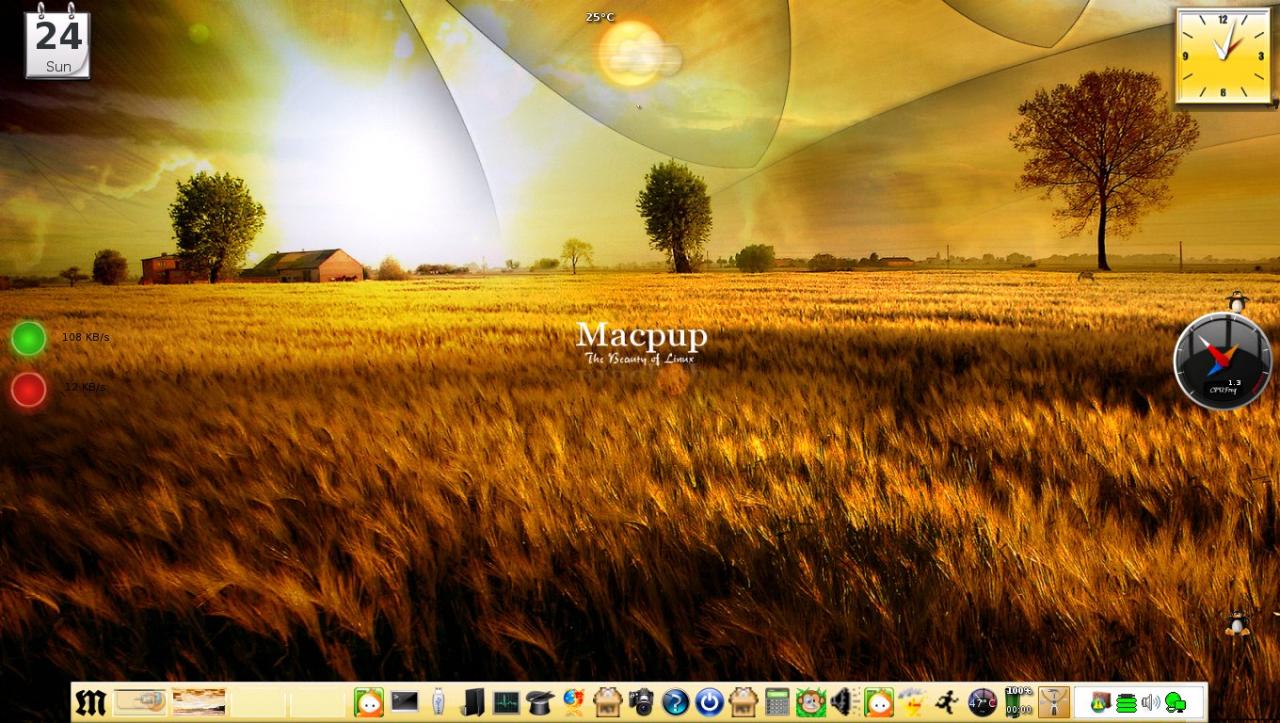The width and height of the screenshot is (1280, 723).
Task: Open the Macpup M start menu
Action: tap(90, 702)
